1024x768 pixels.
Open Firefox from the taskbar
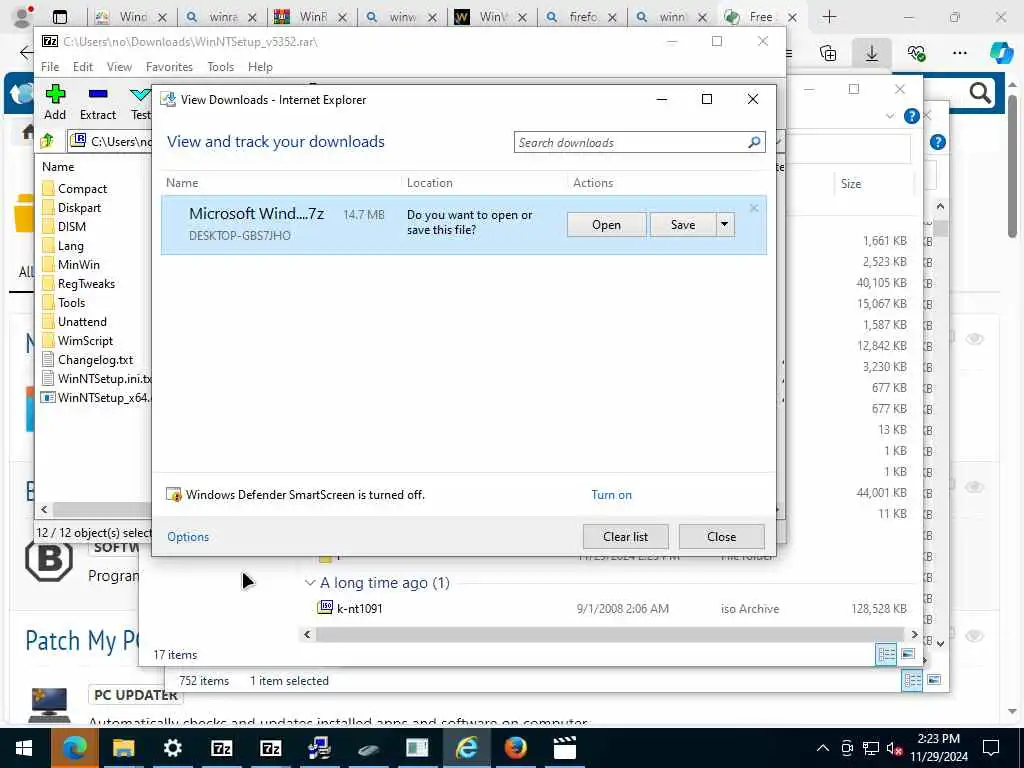tap(515, 748)
